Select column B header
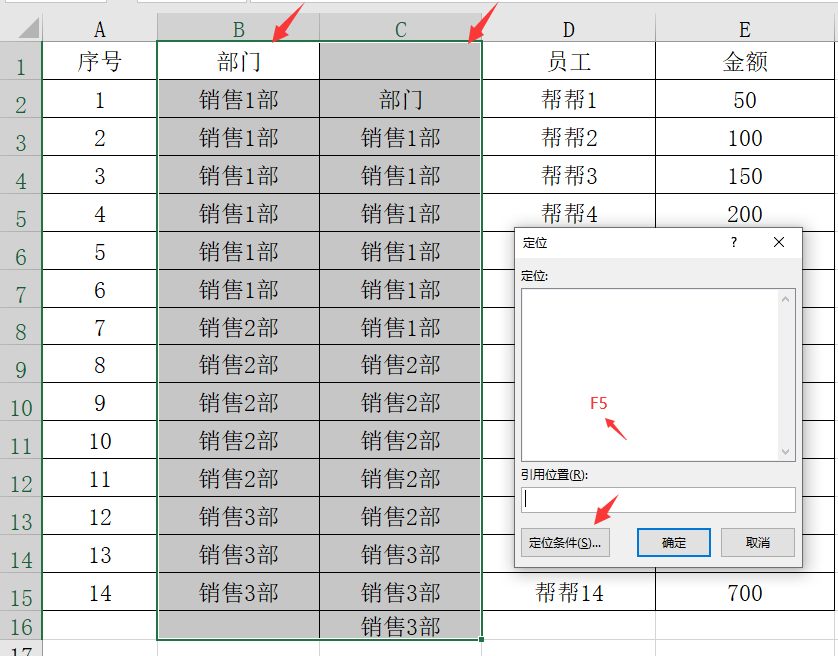This screenshot has height=656, width=838. [x=238, y=29]
